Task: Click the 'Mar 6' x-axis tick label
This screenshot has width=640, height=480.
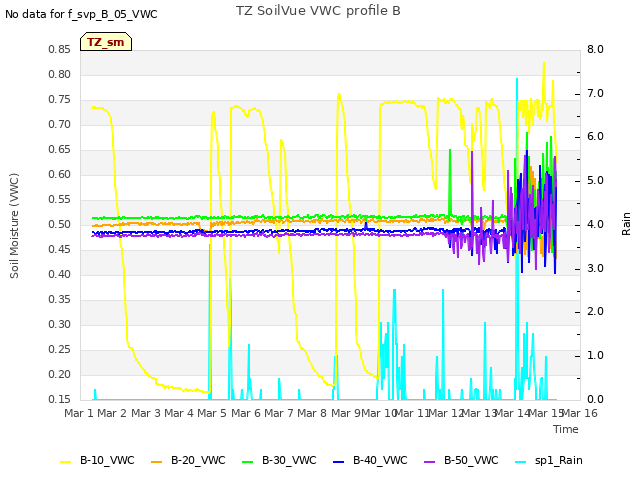Action: click(x=246, y=413)
